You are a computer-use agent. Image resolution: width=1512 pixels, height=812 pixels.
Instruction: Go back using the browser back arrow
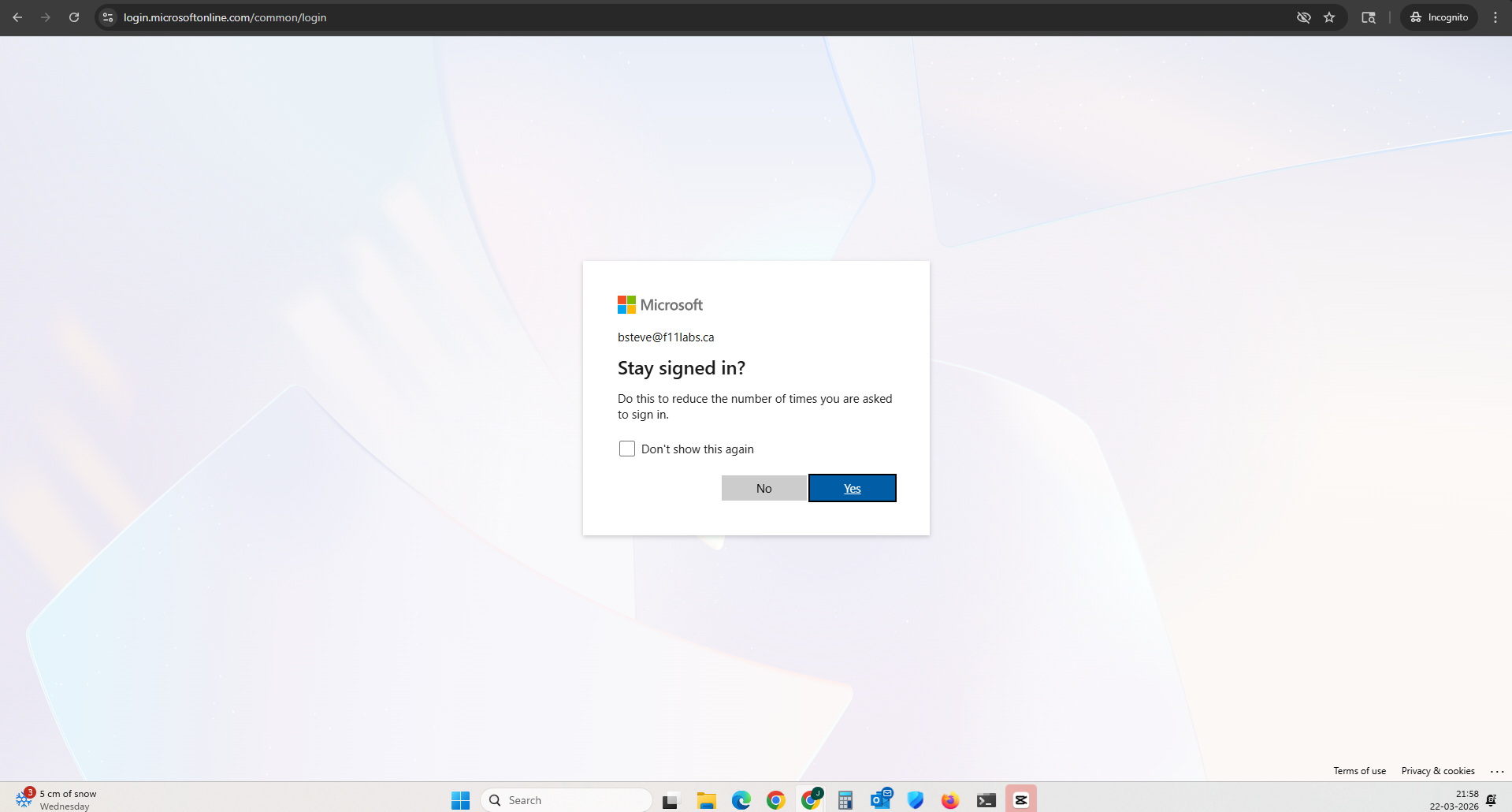pyautogui.click(x=17, y=17)
